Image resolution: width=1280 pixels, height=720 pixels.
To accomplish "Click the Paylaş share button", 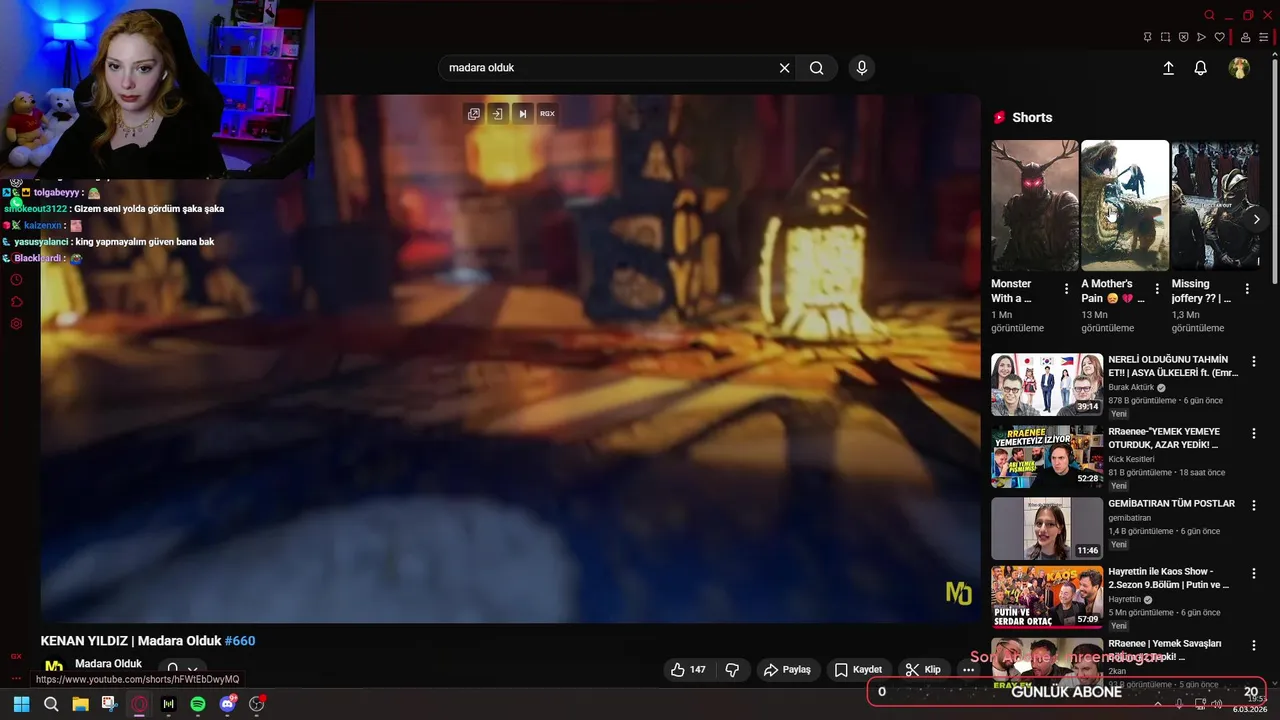I will 788,669.
